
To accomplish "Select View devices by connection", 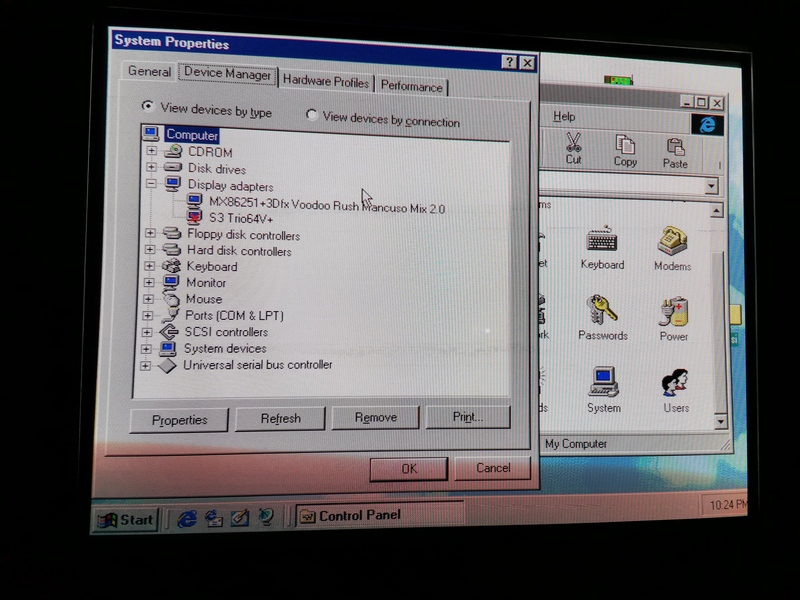I will tap(312, 116).
